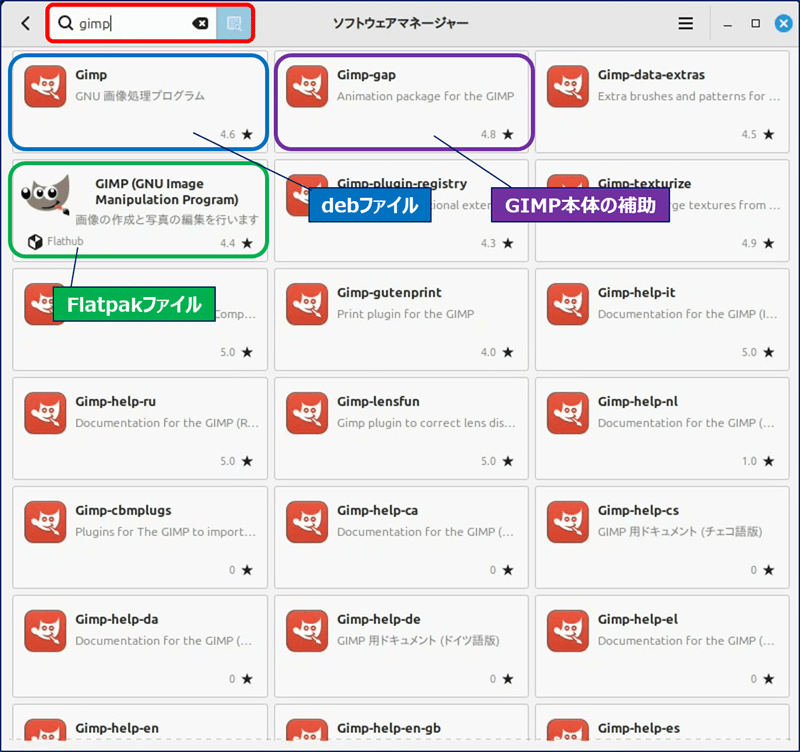
Task: Click the Gimp-help-nl package icon
Action: (567, 413)
